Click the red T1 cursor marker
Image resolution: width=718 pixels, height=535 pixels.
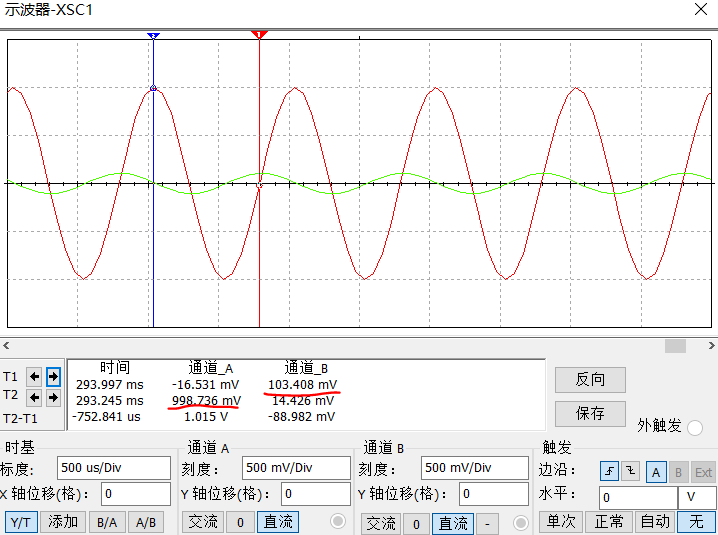pyautogui.click(x=259, y=35)
